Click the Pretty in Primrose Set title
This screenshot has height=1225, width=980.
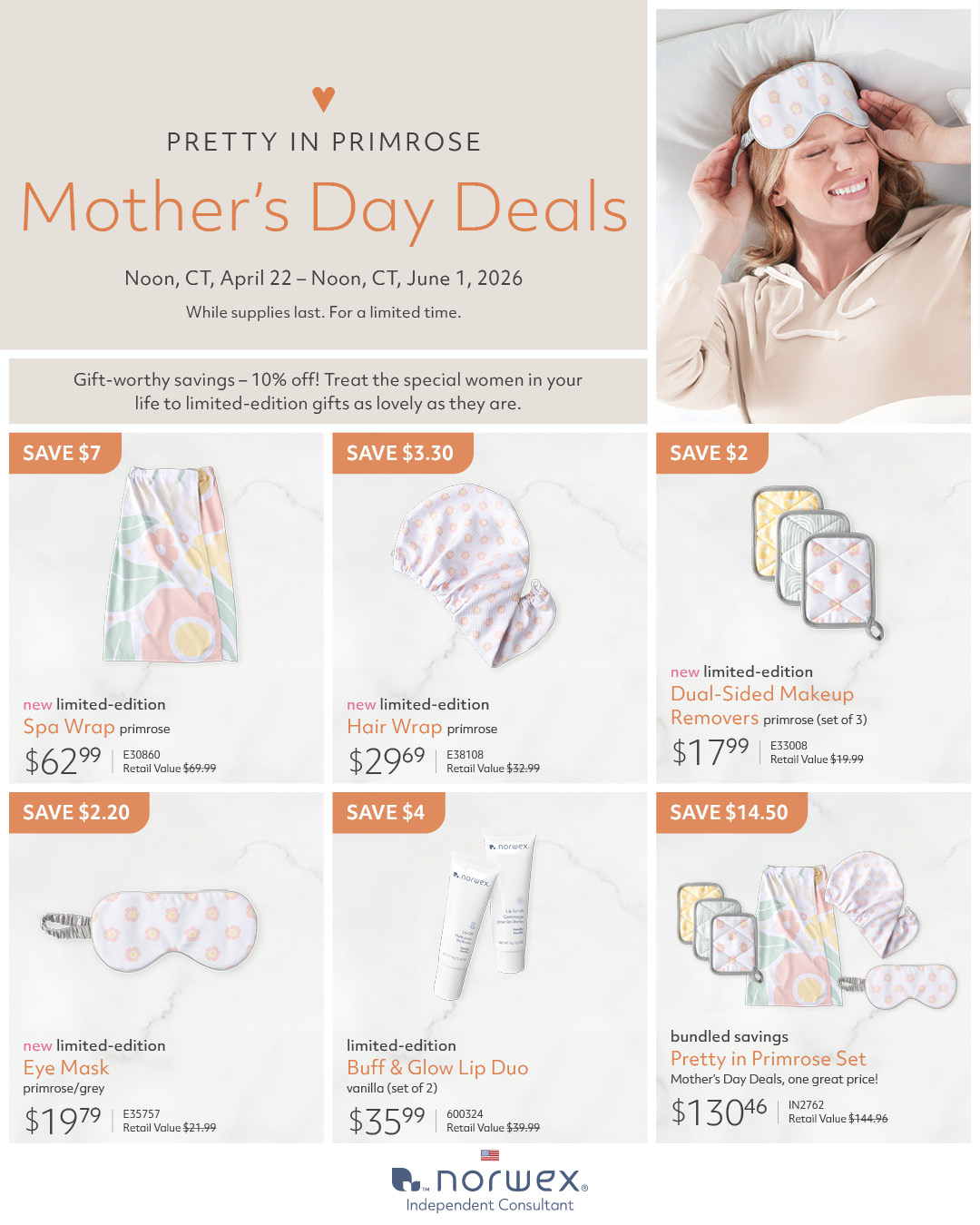click(768, 1059)
